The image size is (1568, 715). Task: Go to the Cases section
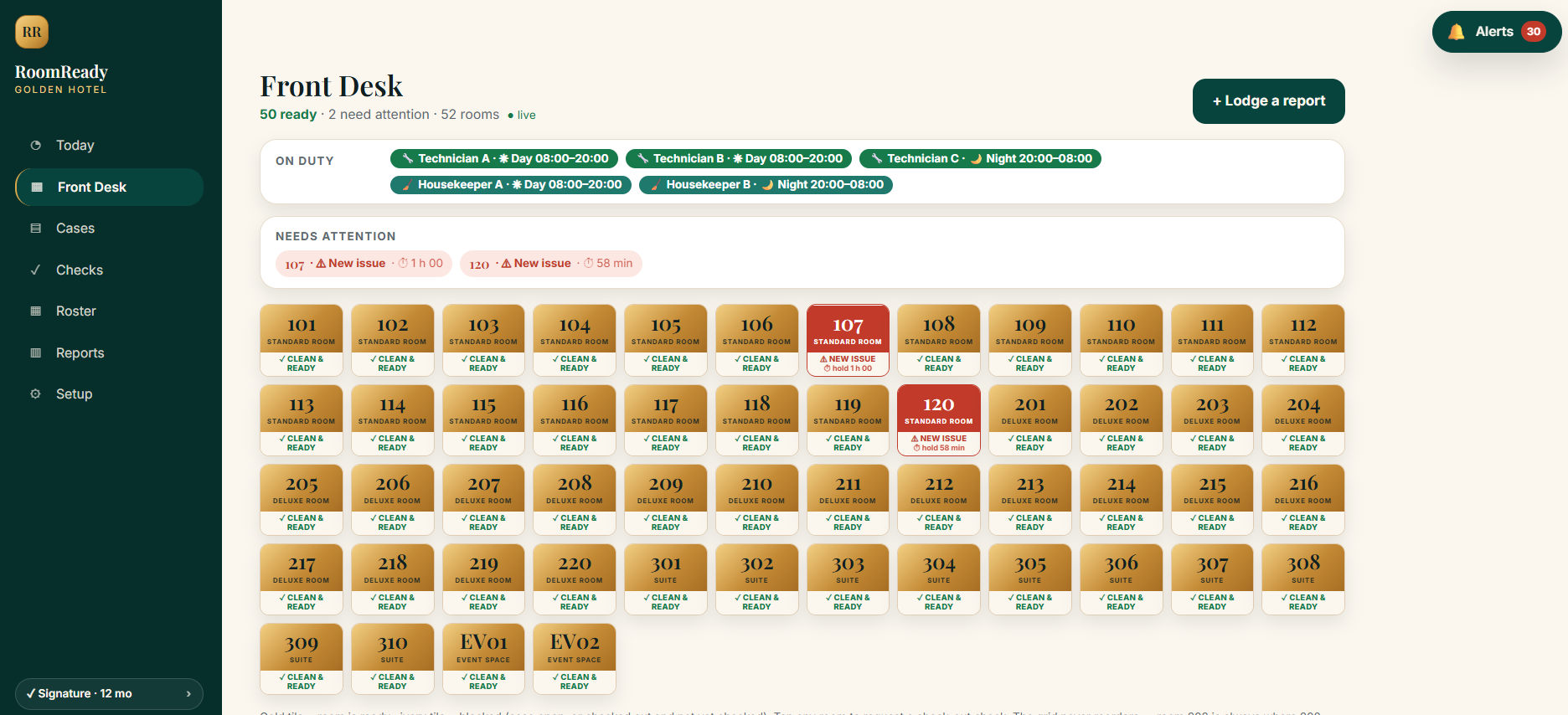(109, 228)
